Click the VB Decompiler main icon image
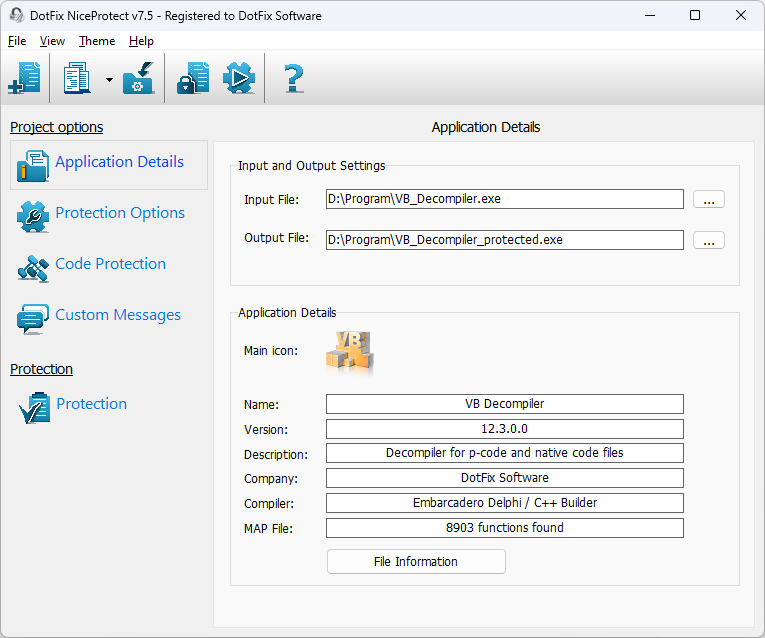Screen dimensions: 765x638 pos(350,353)
